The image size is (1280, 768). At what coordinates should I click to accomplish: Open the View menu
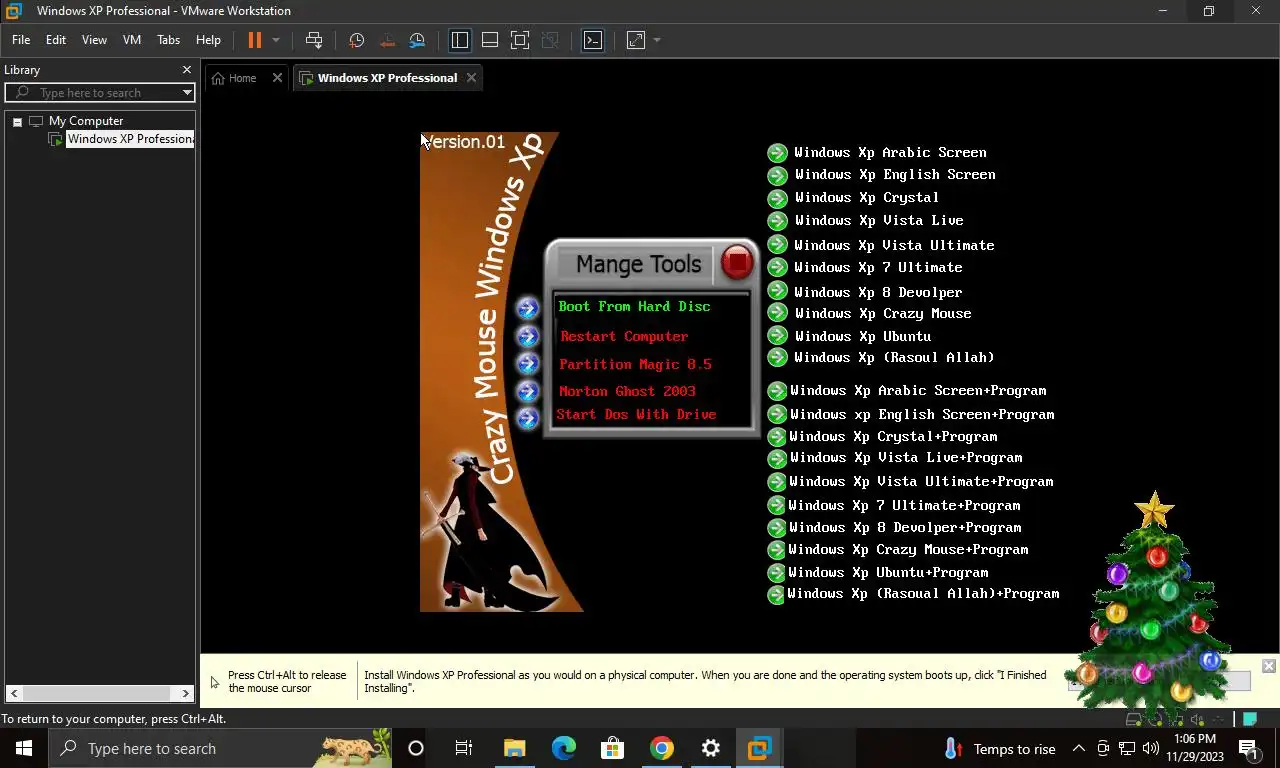[94, 40]
